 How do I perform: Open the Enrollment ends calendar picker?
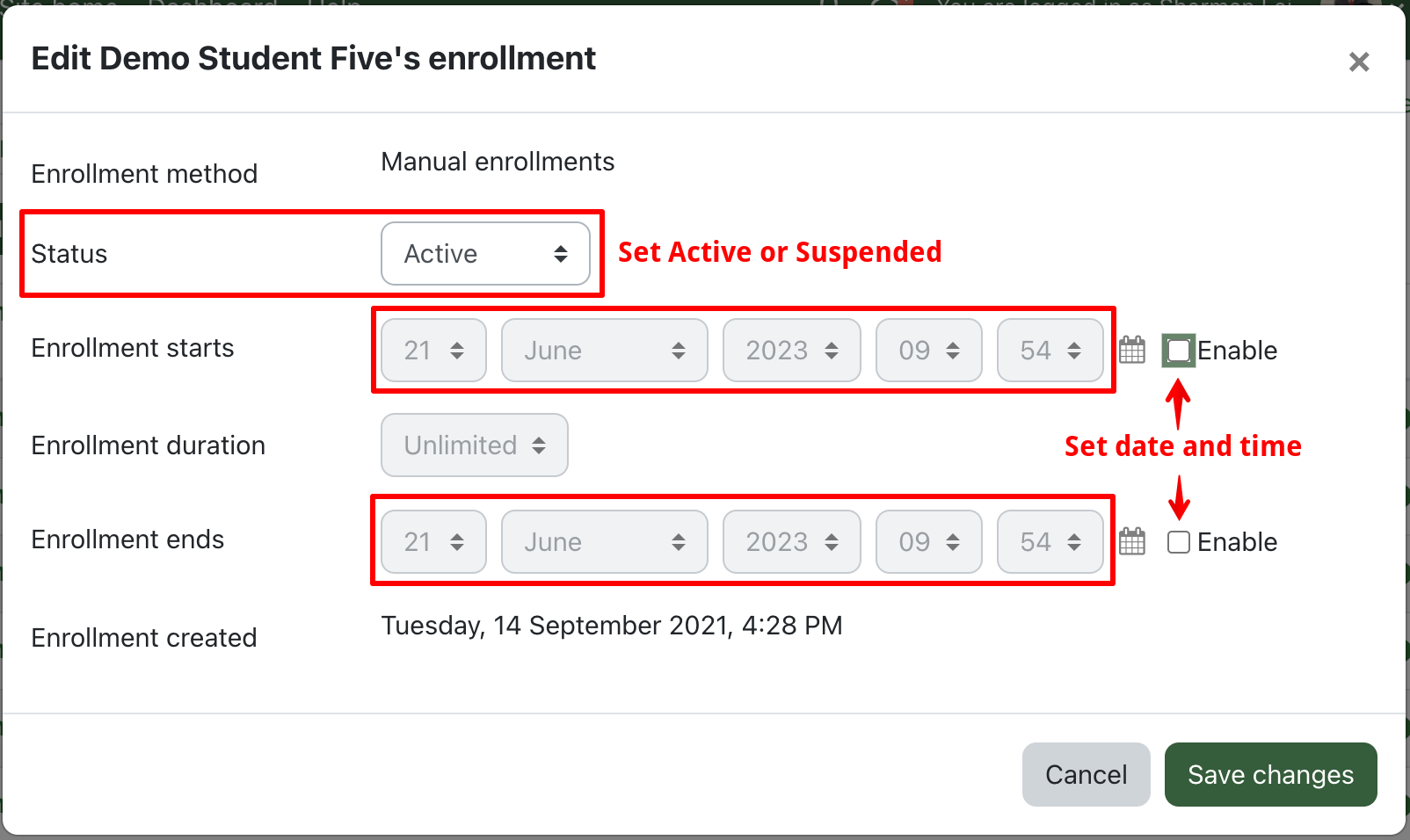(x=1132, y=541)
